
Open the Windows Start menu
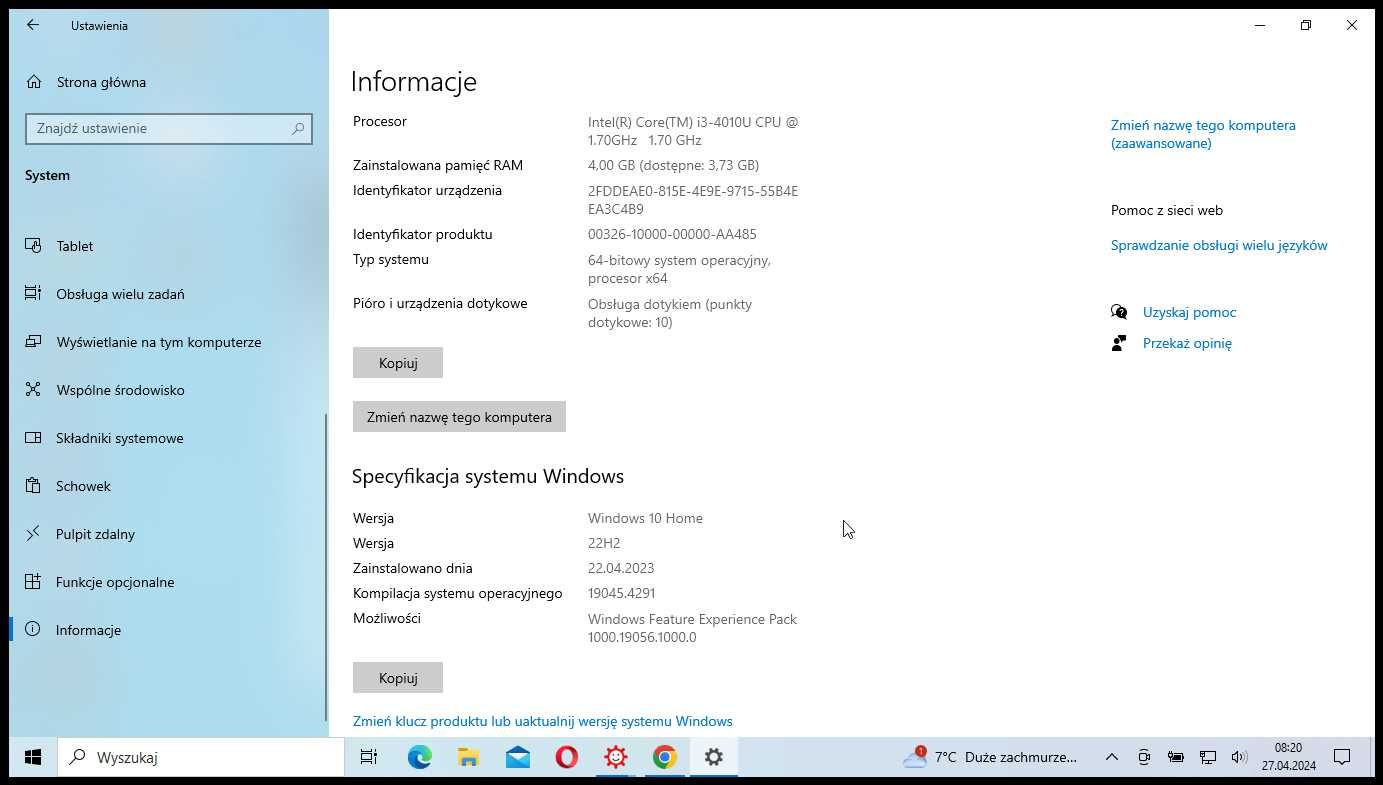[x=33, y=757]
